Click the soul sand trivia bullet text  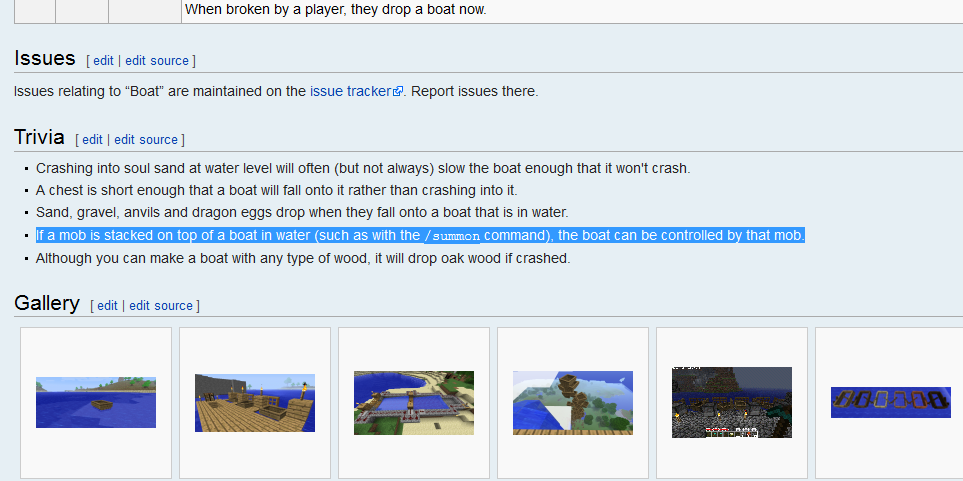[363, 168]
